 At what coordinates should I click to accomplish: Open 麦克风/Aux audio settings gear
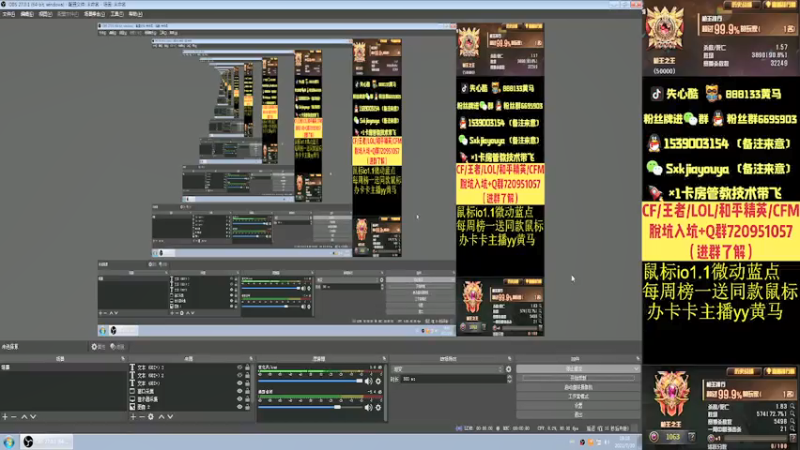pyautogui.click(x=379, y=381)
